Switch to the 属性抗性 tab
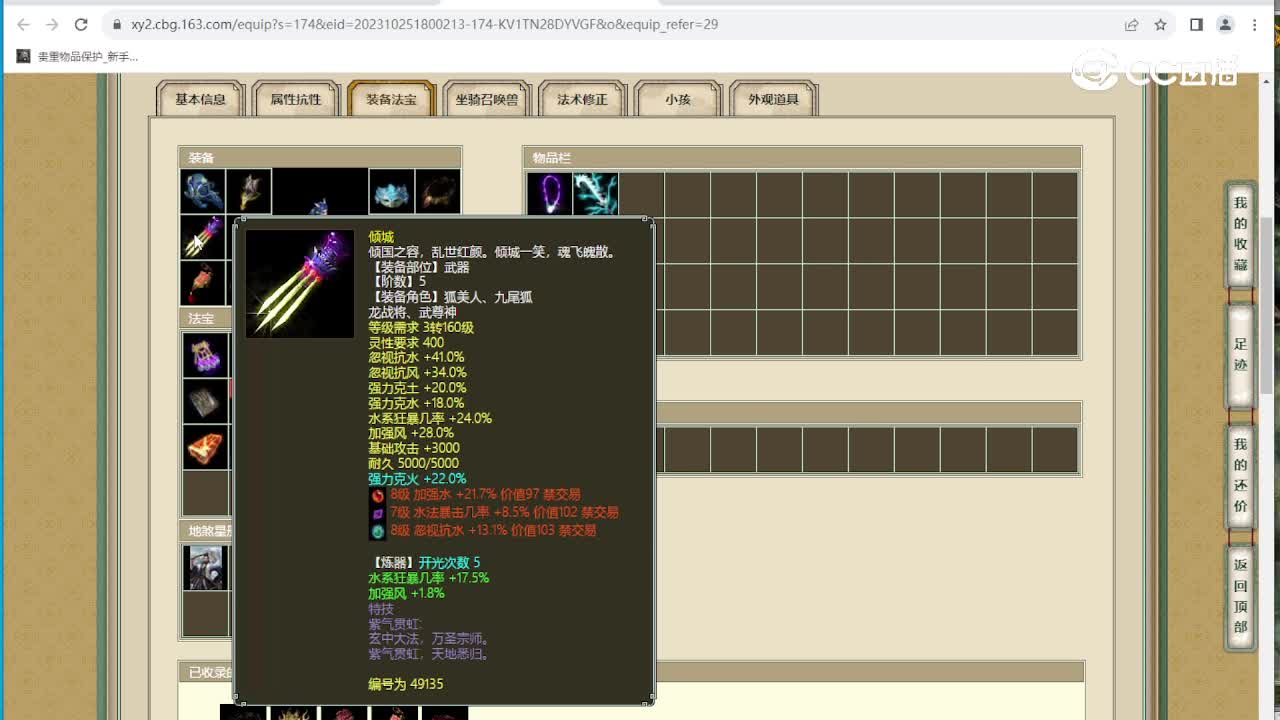The height and width of the screenshot is (720, 1280). pyautogui.click(x=296, y=99)
